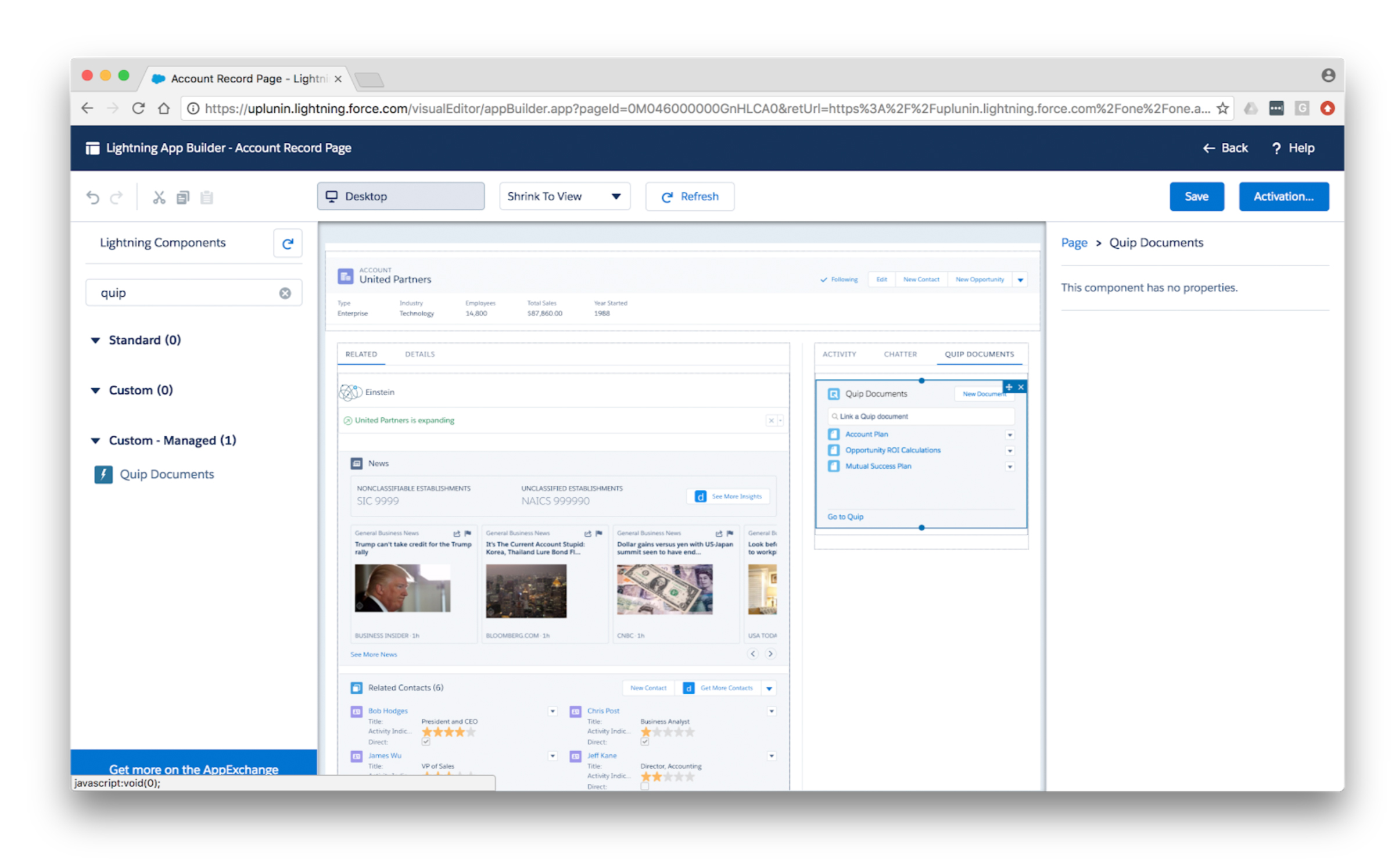Switch to the Chatter tab
This screenshot has width=1399, height=868.
pos(900,354)
